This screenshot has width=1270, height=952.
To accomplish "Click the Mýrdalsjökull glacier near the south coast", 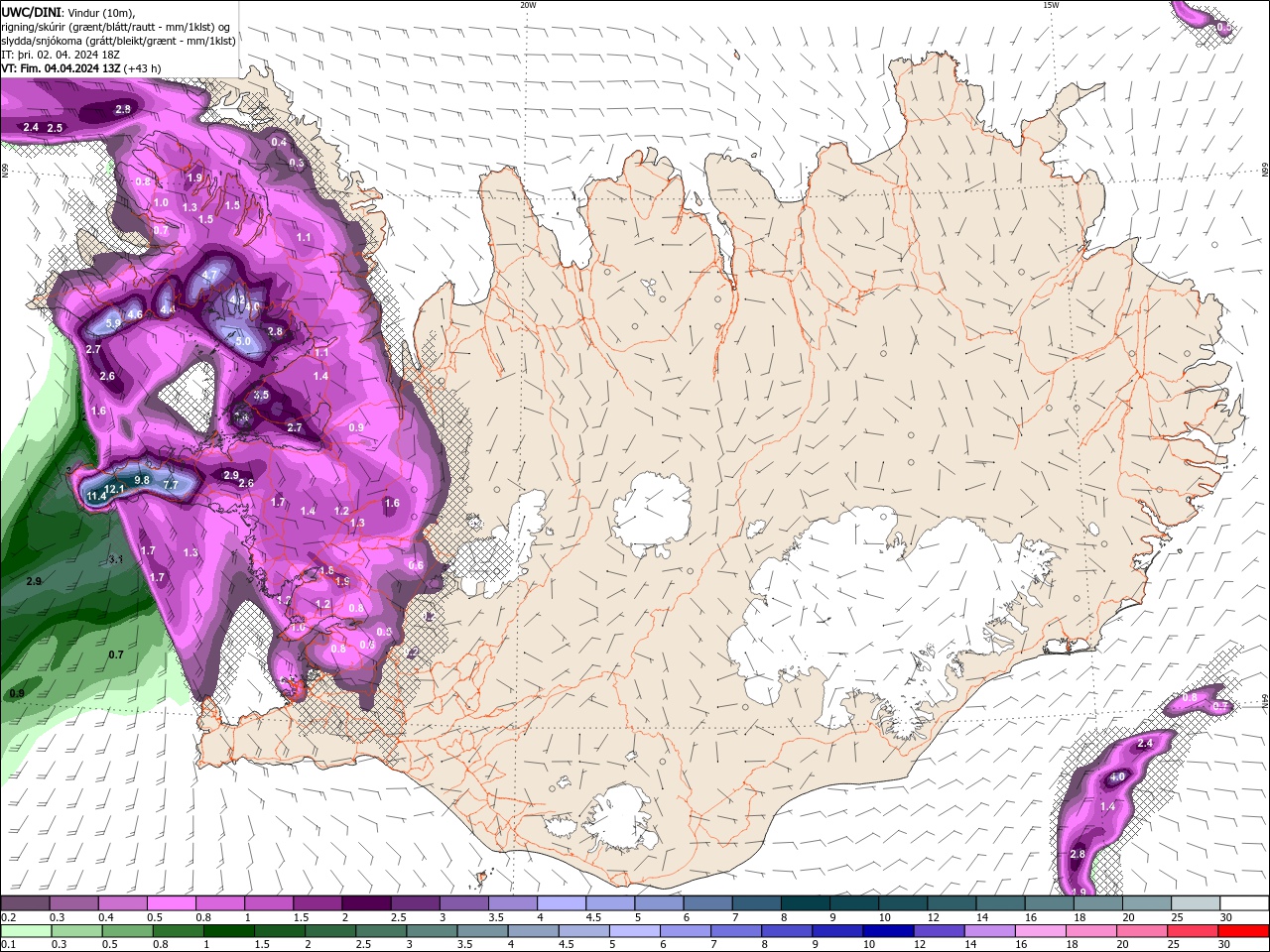I will (620, 818).
